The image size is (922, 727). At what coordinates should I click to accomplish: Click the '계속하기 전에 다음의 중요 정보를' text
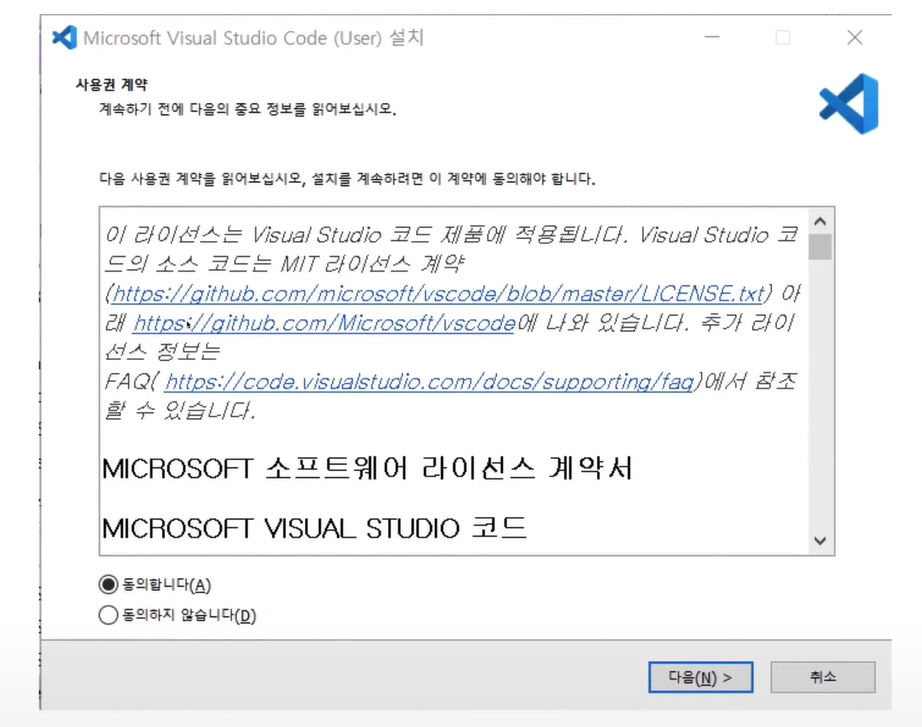click(203, 109)
